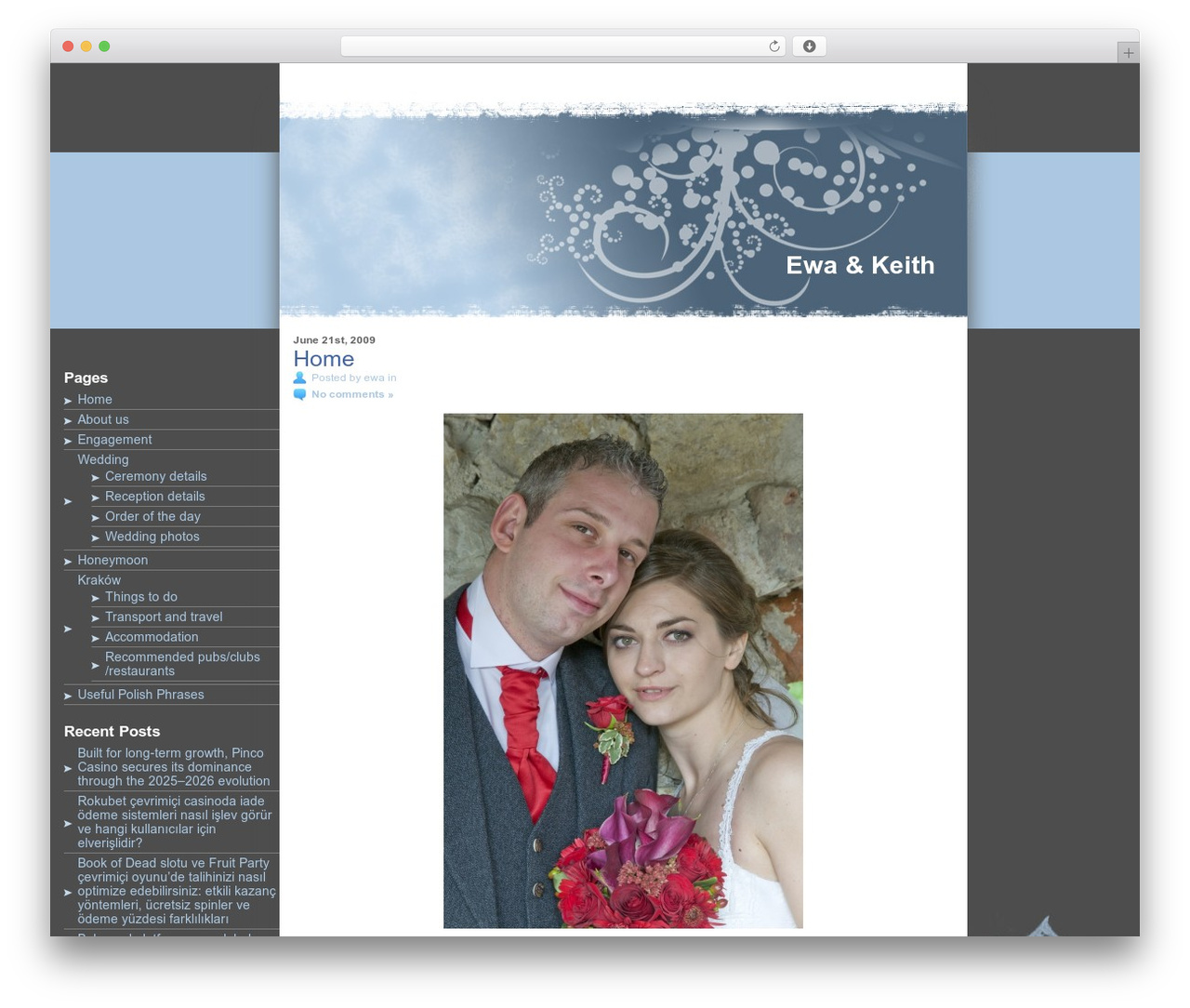Open the Pinco Casino recent post
This screenshot has width=1190, height=1008.
174,767
